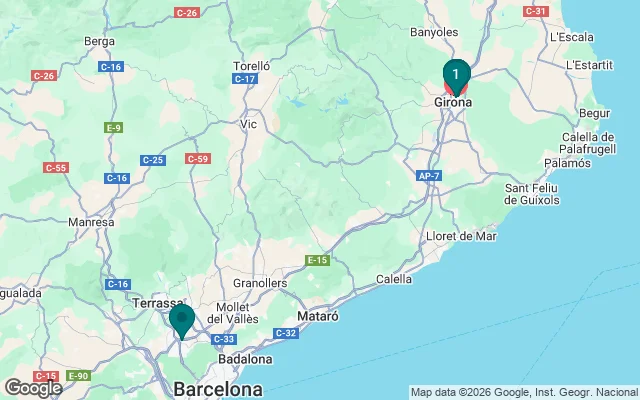640x400 pixels.
Task: Select the Lloret de Mar label
Action: 461,236
